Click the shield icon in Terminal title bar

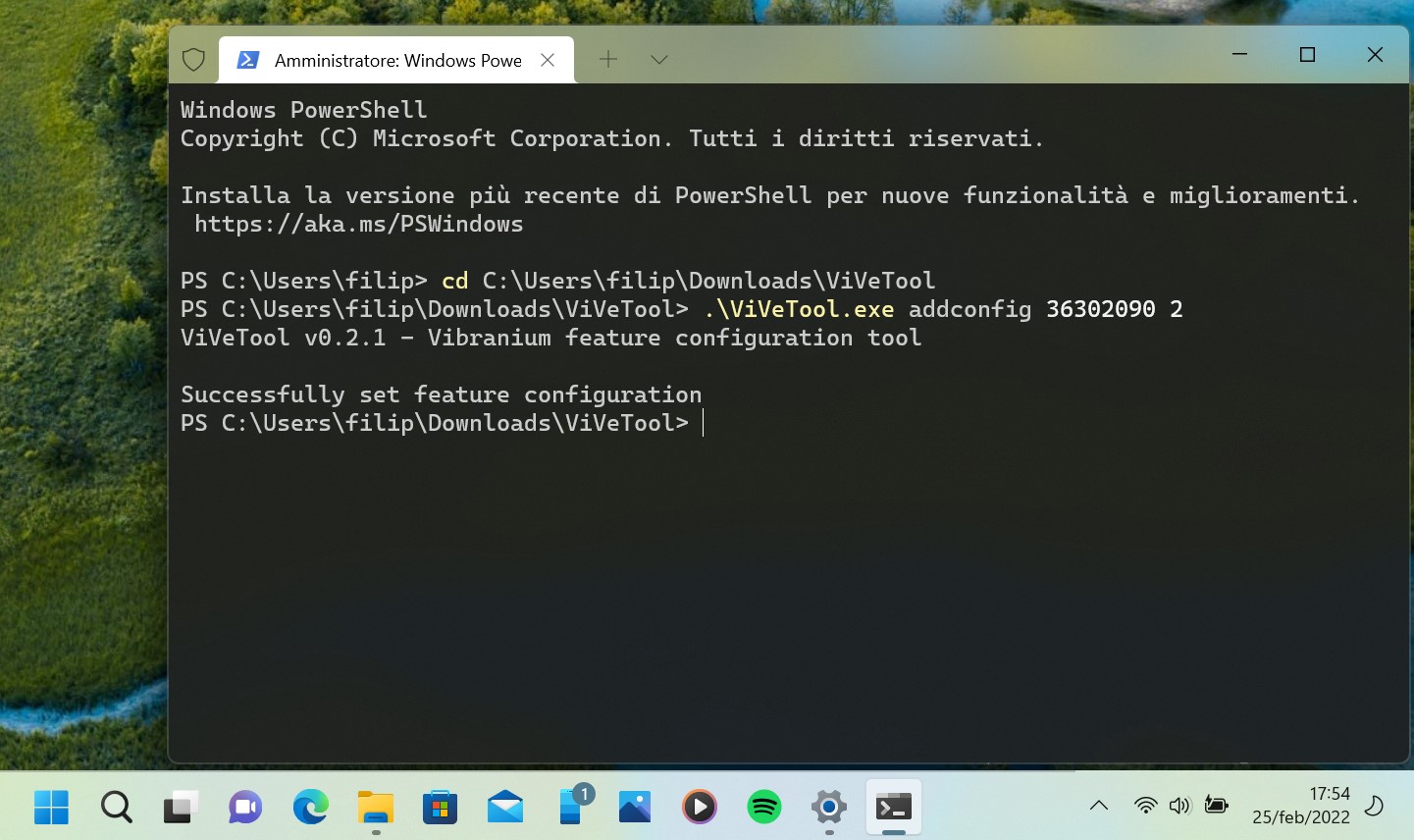click(194, 60)
